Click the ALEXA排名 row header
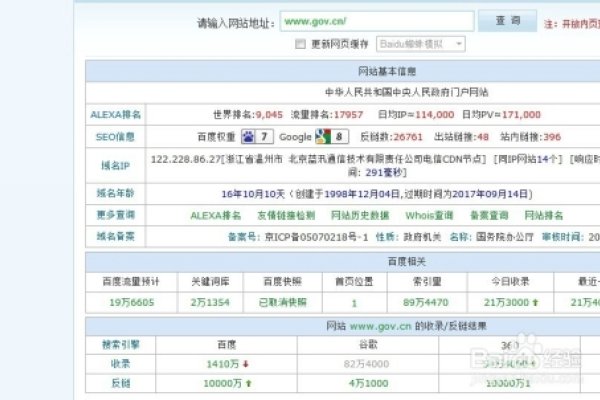Viewport: 600px width, 400px height. pos(116,115)
